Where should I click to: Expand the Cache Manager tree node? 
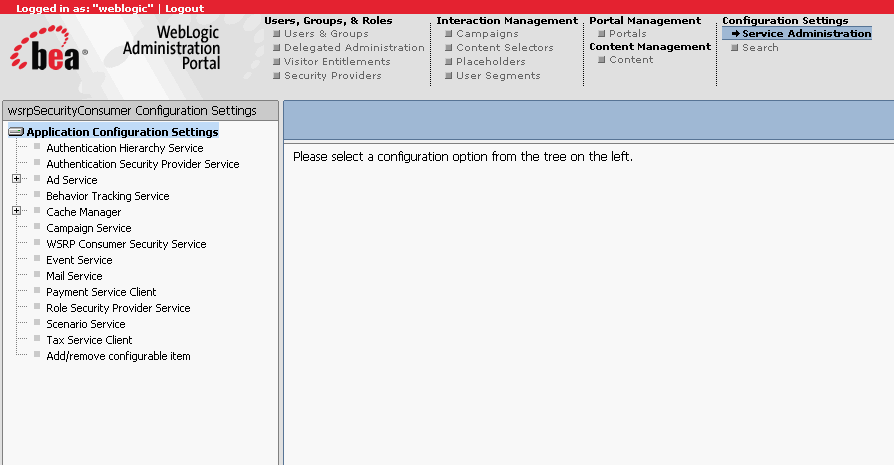tap(17, 211)
